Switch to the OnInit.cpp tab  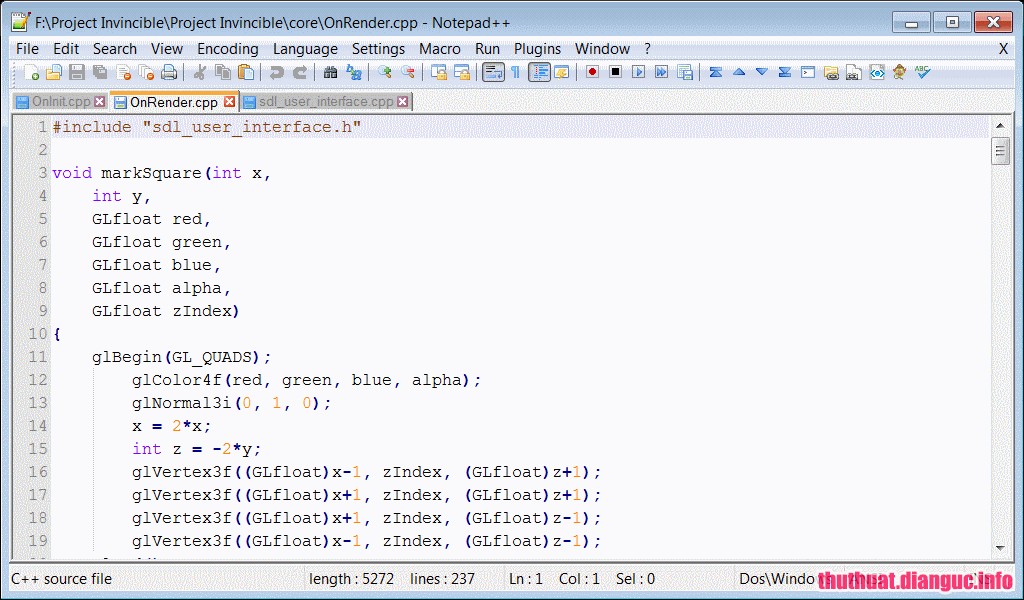click(61, 102)
